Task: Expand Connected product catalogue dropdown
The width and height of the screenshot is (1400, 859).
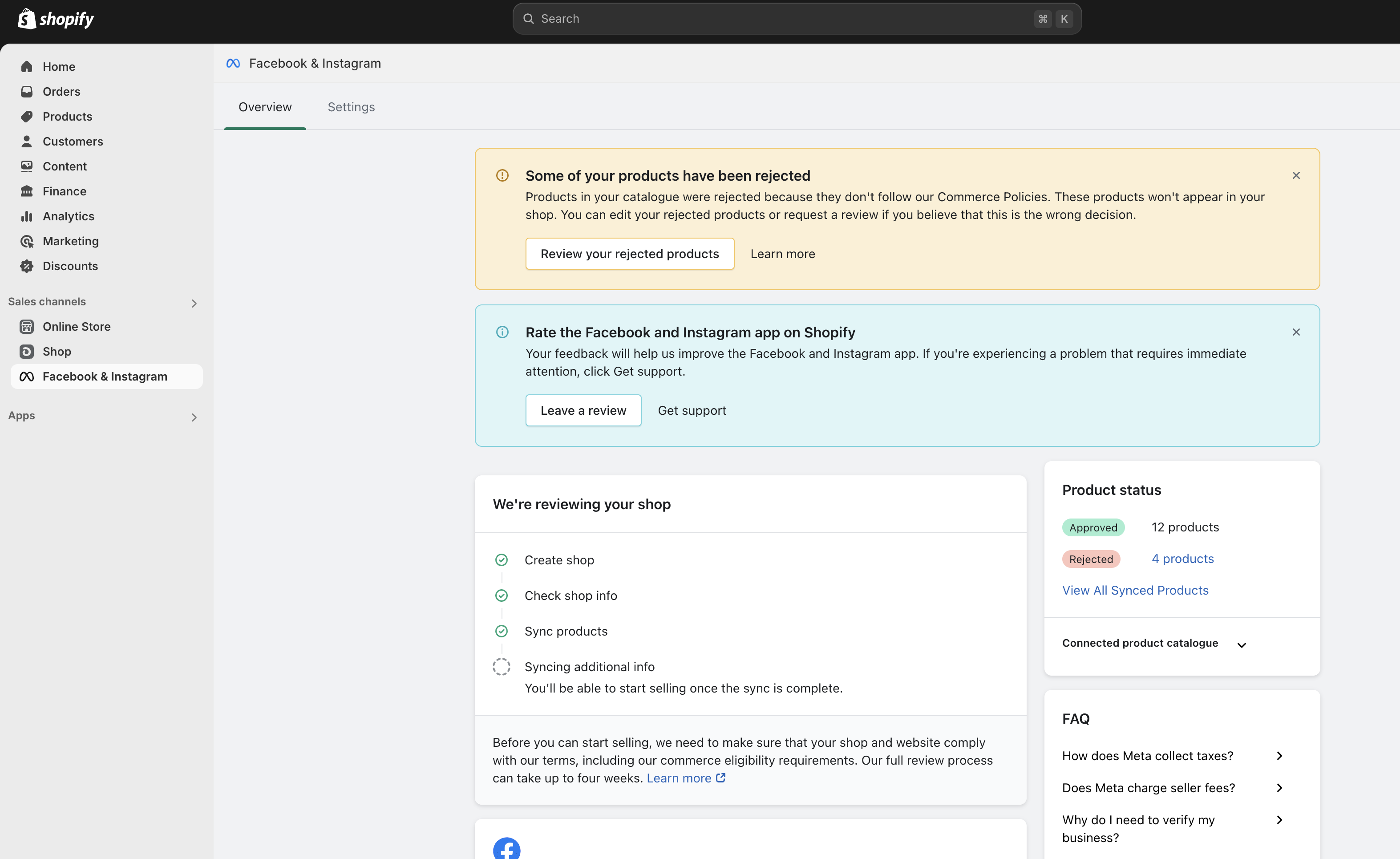Action: point(1242,645)
